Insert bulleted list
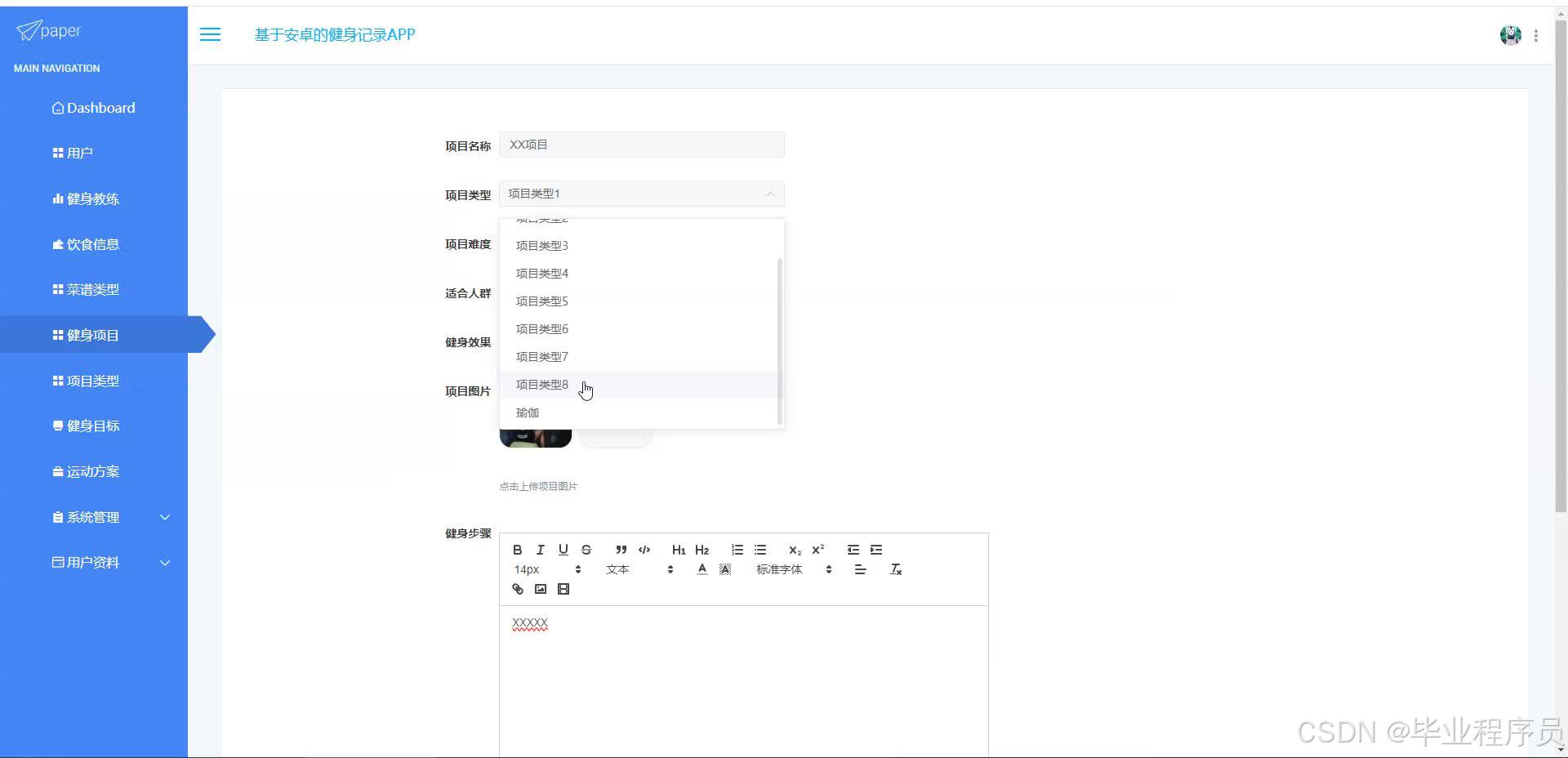Screen dimensions: 1568x758 click(x=760, y=550)
